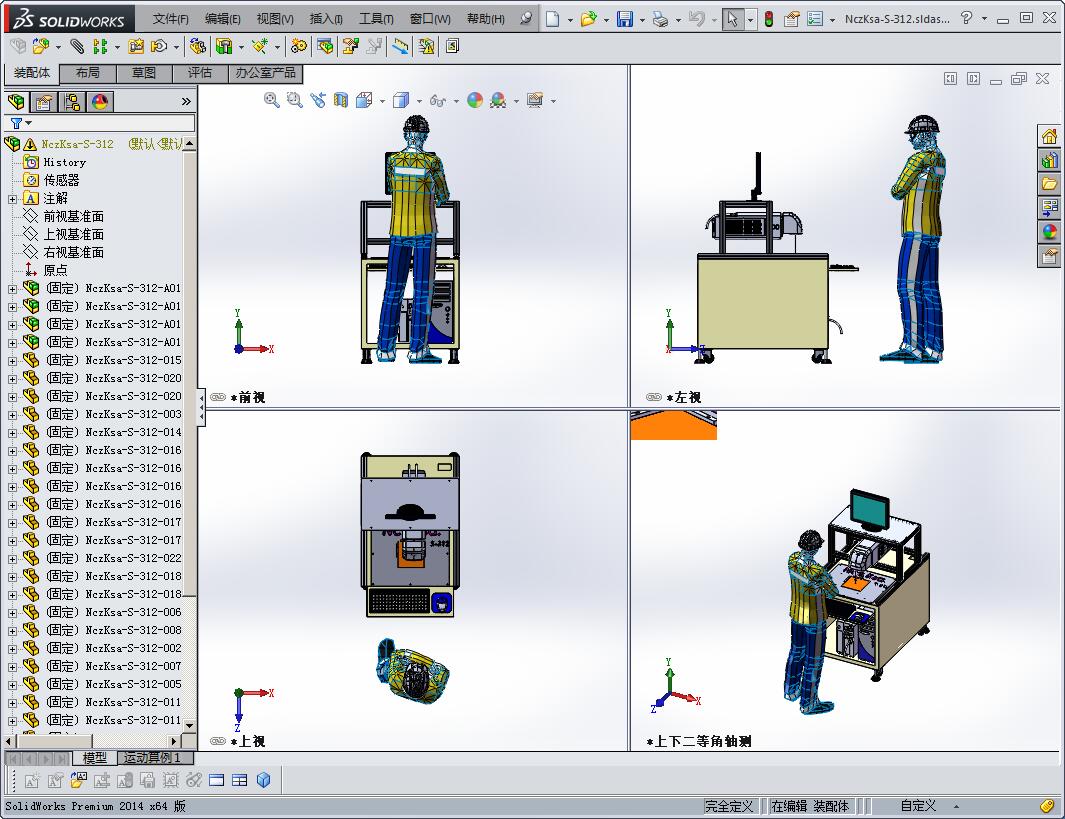Switch to the 运动算例1 tab
This screenshot has width=1065, height=819.
pyautogui.click(x=154, y=757)
